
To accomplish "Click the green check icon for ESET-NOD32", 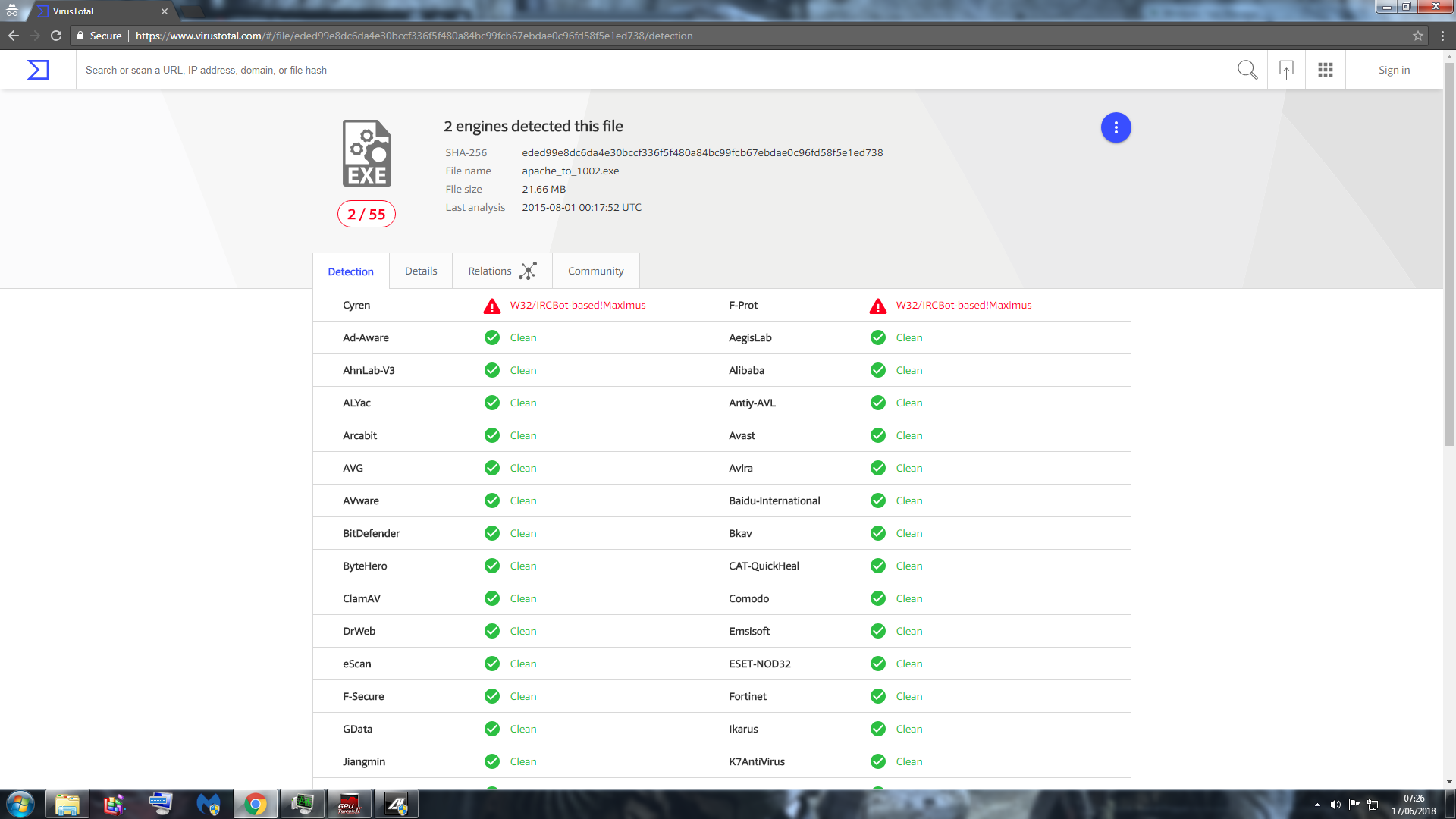I will pyautogui.click(x=878, y=664).
